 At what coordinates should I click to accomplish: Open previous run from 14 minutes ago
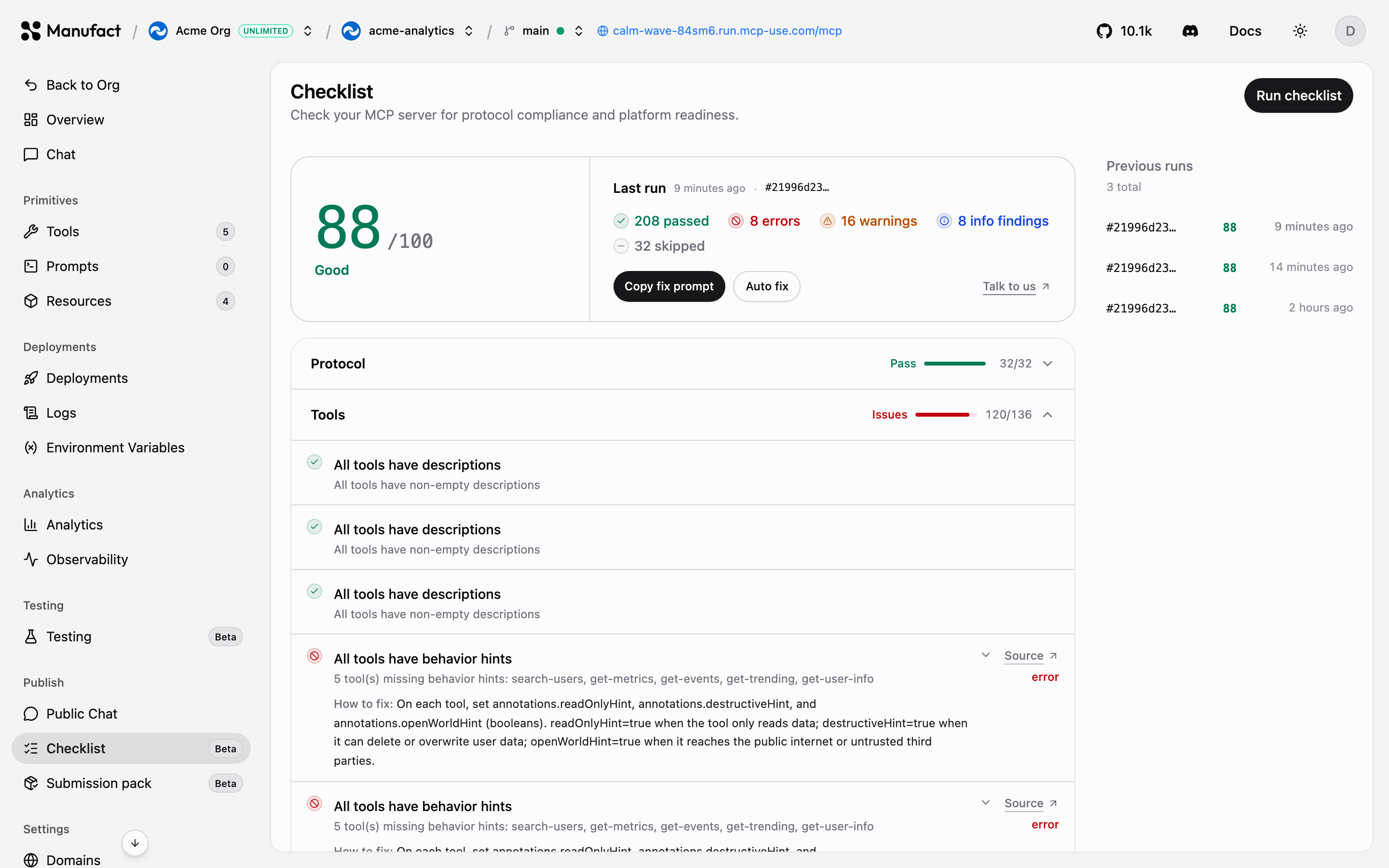click(1229, 268)
